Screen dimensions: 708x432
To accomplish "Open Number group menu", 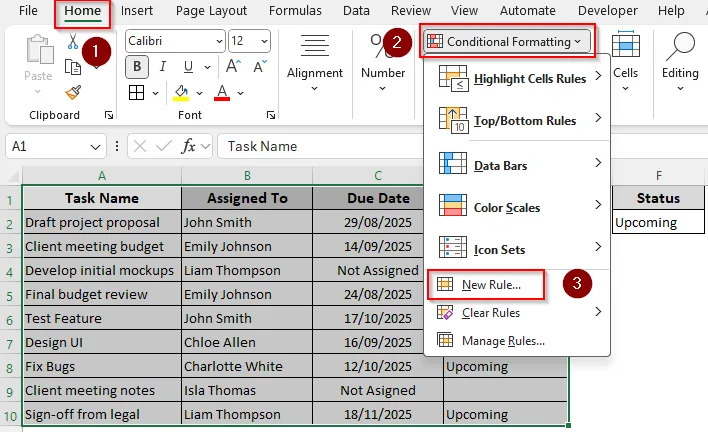I will click(383, 63).
